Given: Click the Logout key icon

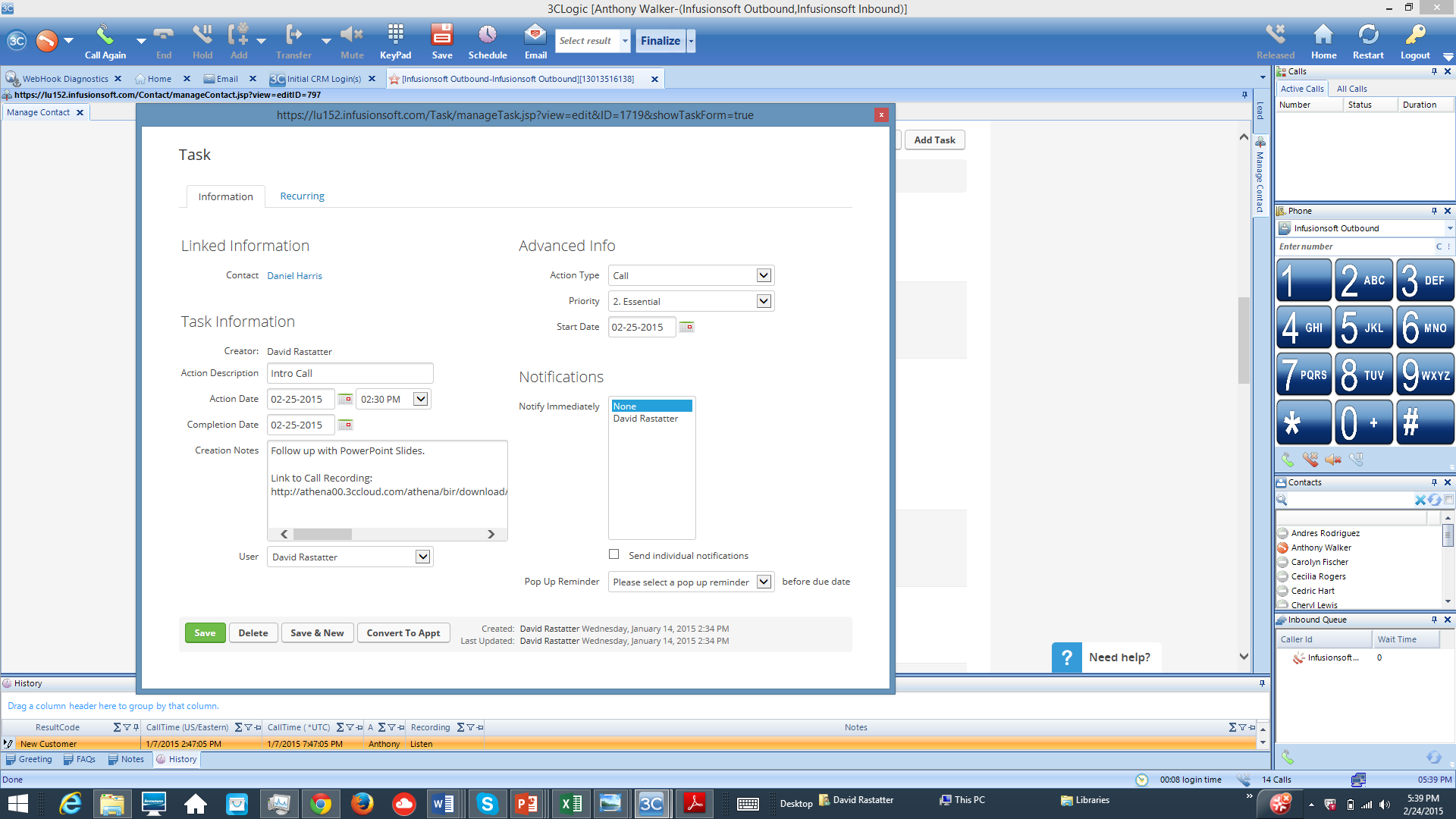Looking at the screenshot, I should click(x=1414, y=35).
